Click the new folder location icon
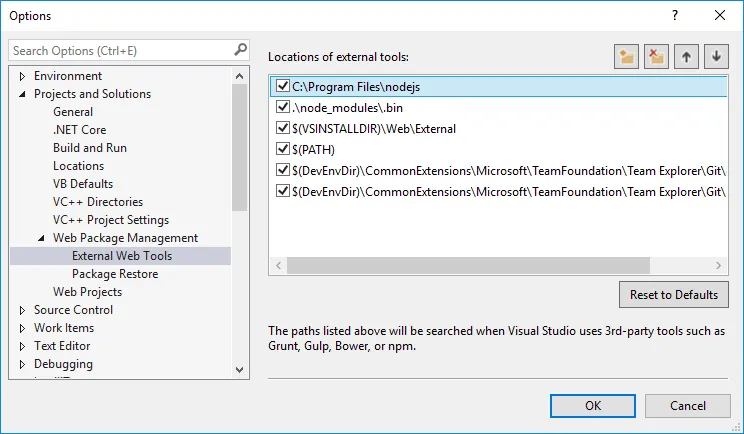This screenshot has width=744, height=434. 627,57
